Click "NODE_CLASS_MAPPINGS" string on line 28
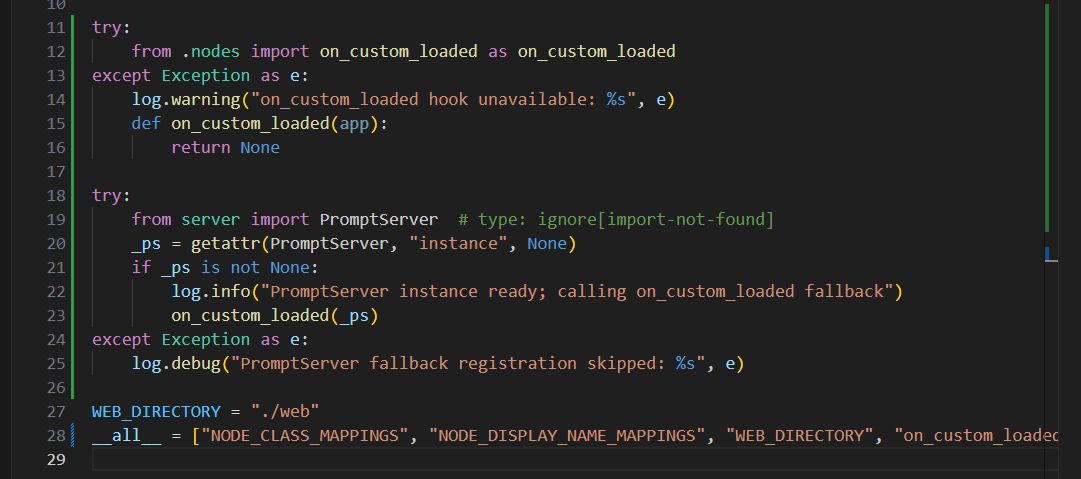This screenshot has height=479, width=1081. click(305, 435)
